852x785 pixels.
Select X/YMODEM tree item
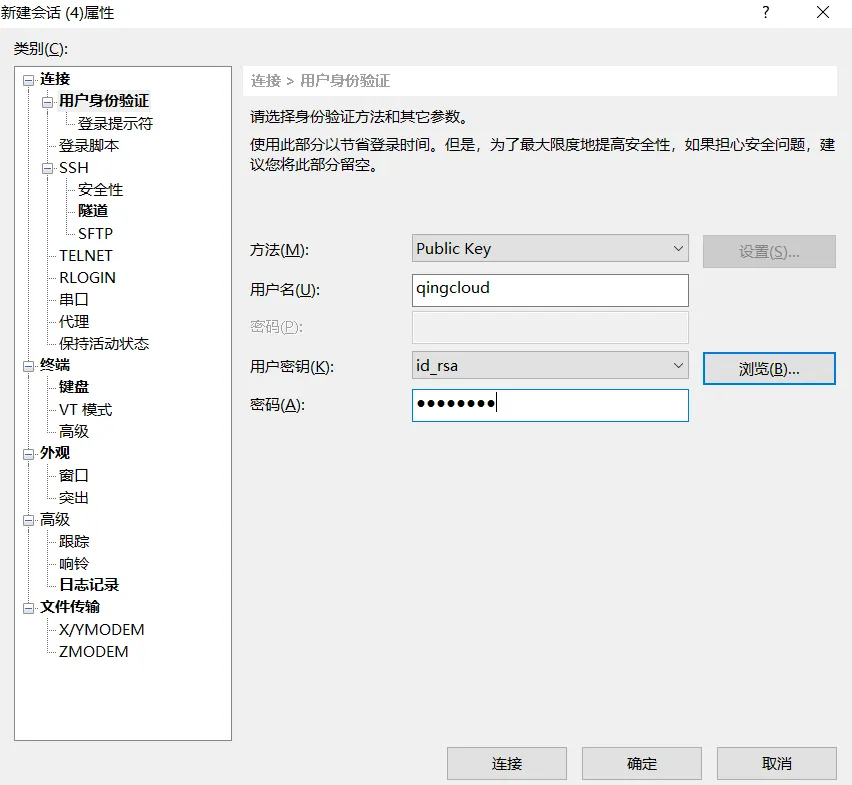click(x=102, y=630)
